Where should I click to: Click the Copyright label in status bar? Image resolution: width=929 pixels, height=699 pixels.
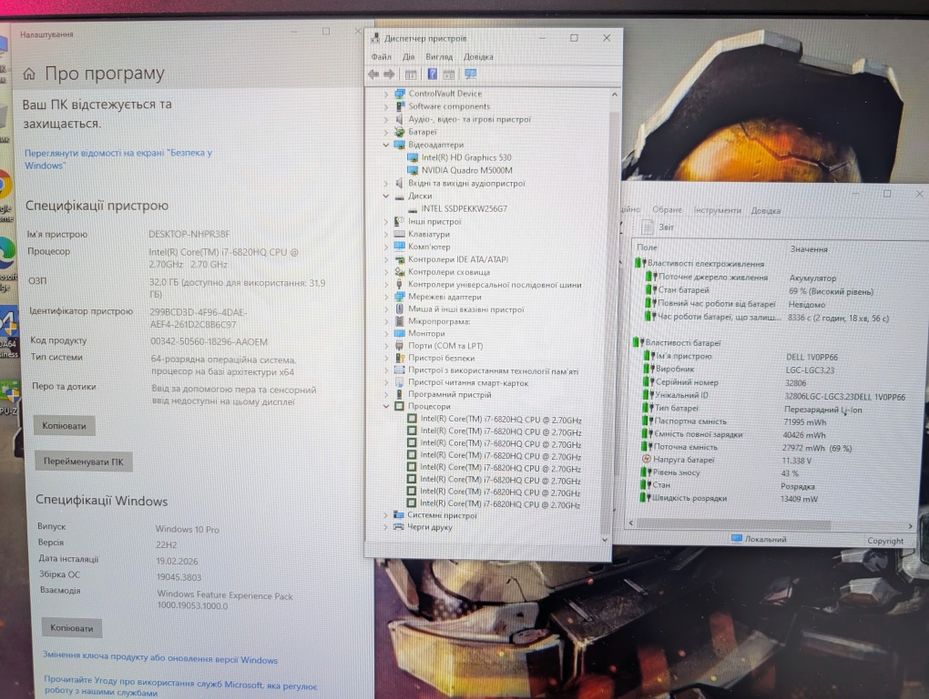tap(885, 541)
